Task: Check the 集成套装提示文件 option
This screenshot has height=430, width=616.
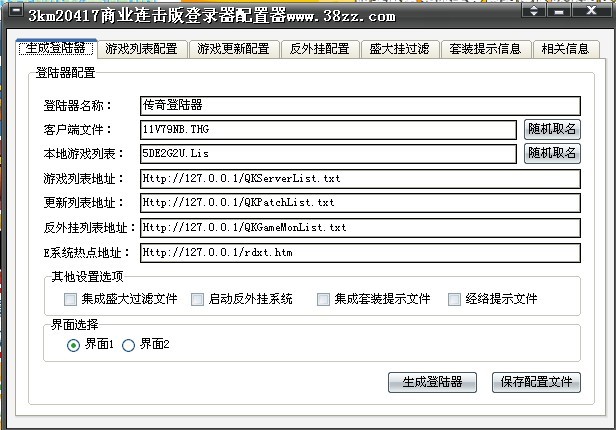Action: (x=324, y=299)
